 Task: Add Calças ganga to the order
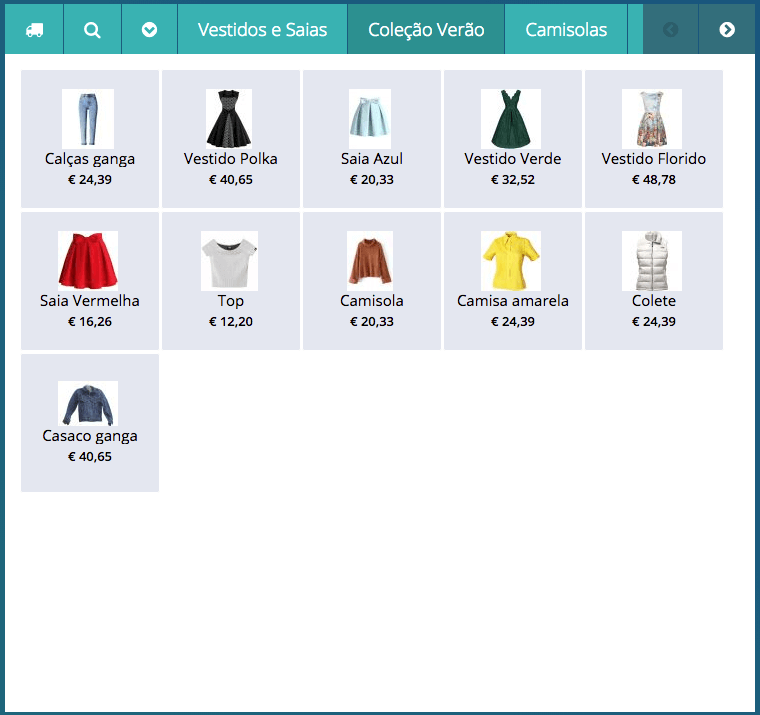[90, 139]
